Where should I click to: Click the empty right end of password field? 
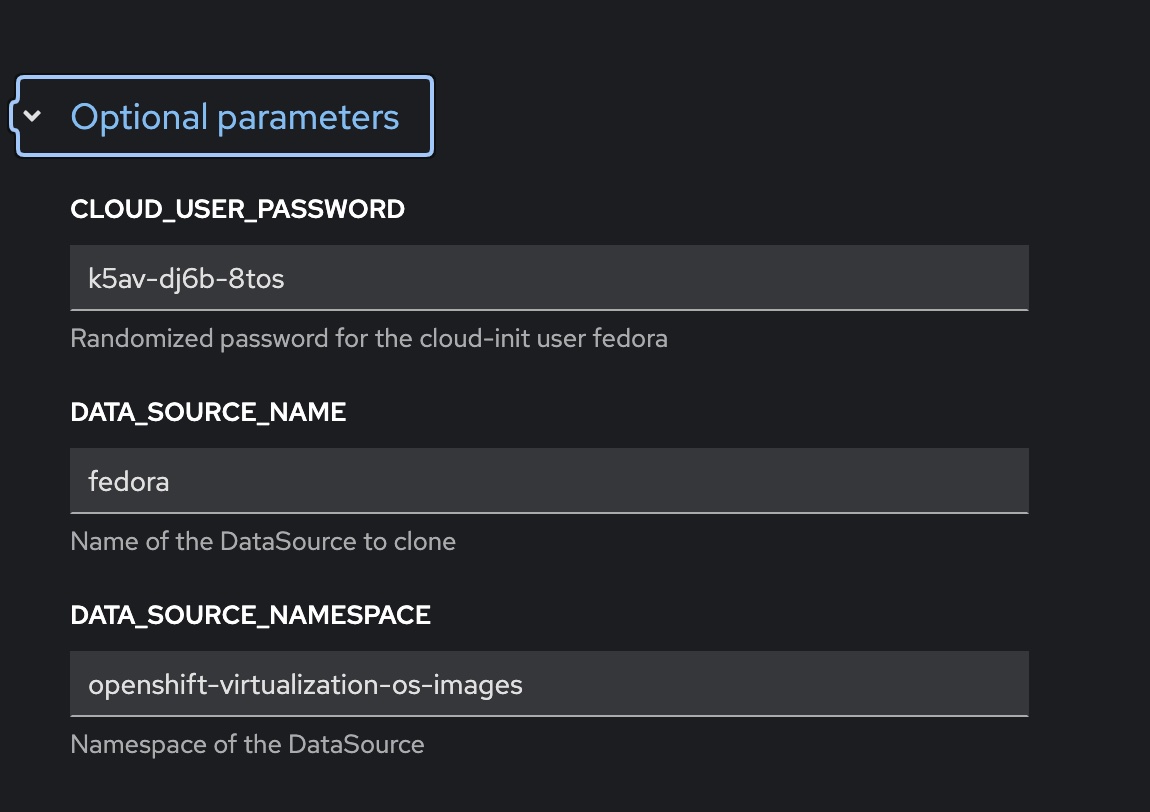tap(900, 278)
